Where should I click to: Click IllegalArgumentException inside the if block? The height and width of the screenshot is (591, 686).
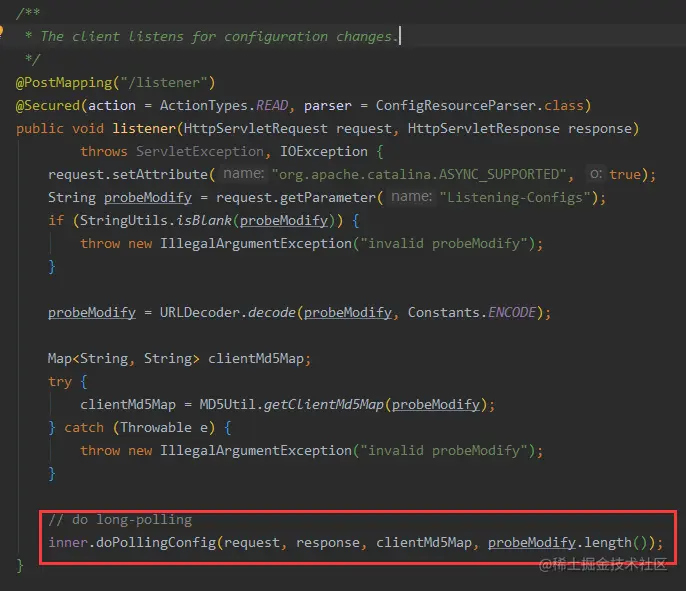point(256,244)
